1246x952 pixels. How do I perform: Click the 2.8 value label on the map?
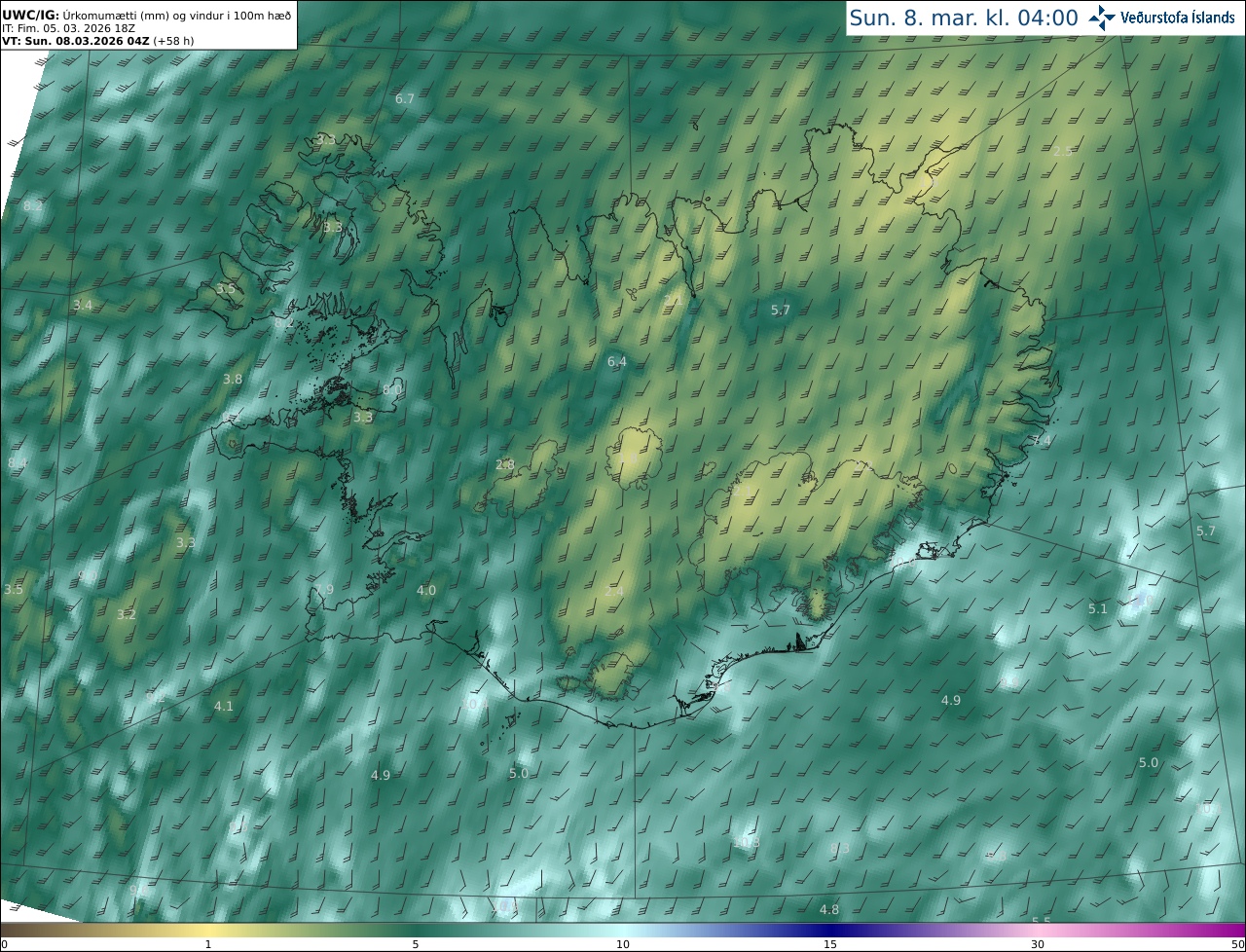click(505, 465)
